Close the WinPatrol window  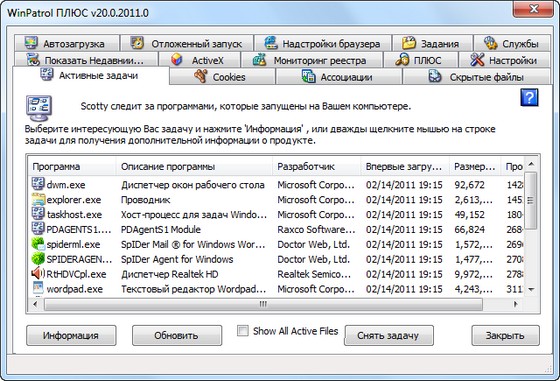pyautogui.click(x=534, y=9)
